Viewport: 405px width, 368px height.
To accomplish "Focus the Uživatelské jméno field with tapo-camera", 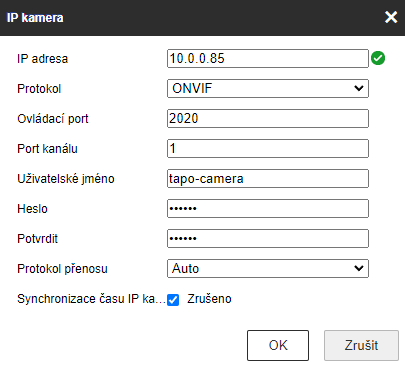I will (x=268, y=178).
